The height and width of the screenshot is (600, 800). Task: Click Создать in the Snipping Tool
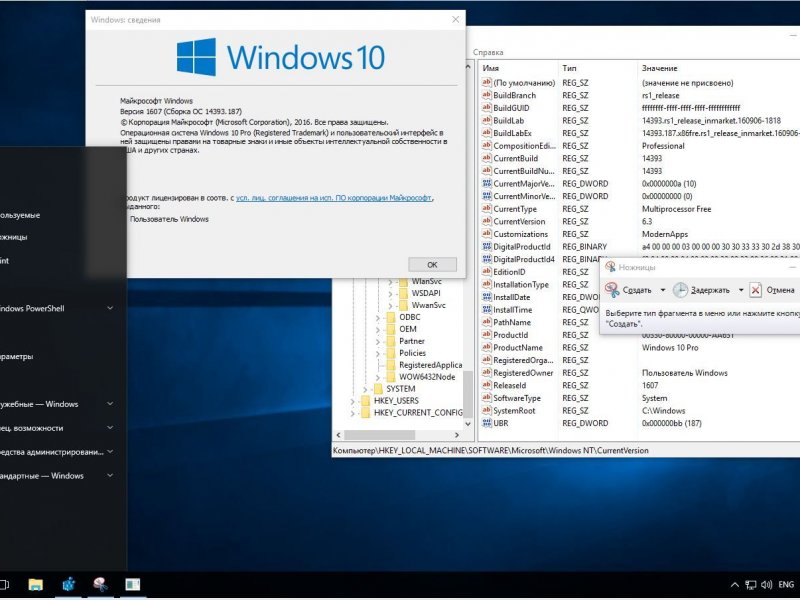(637, 290)
